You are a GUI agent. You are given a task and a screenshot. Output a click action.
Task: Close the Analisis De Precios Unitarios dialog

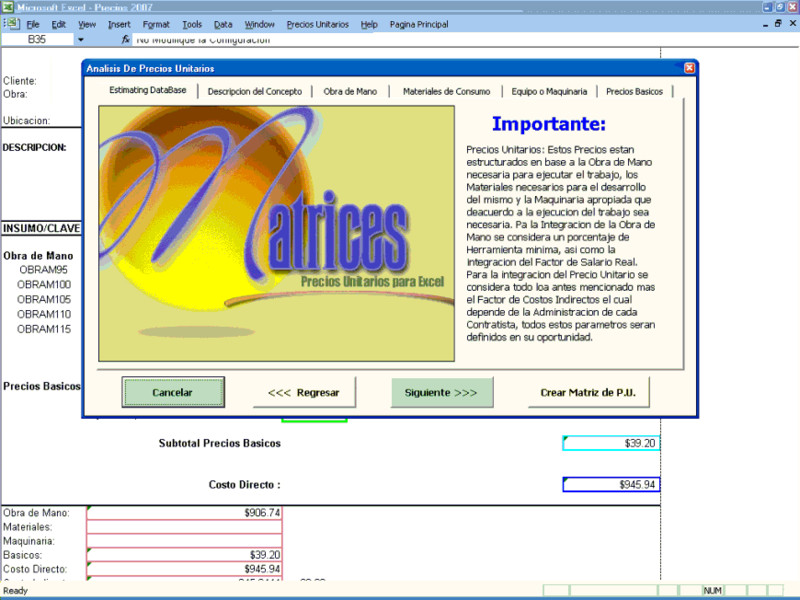[x=689, y=68]
